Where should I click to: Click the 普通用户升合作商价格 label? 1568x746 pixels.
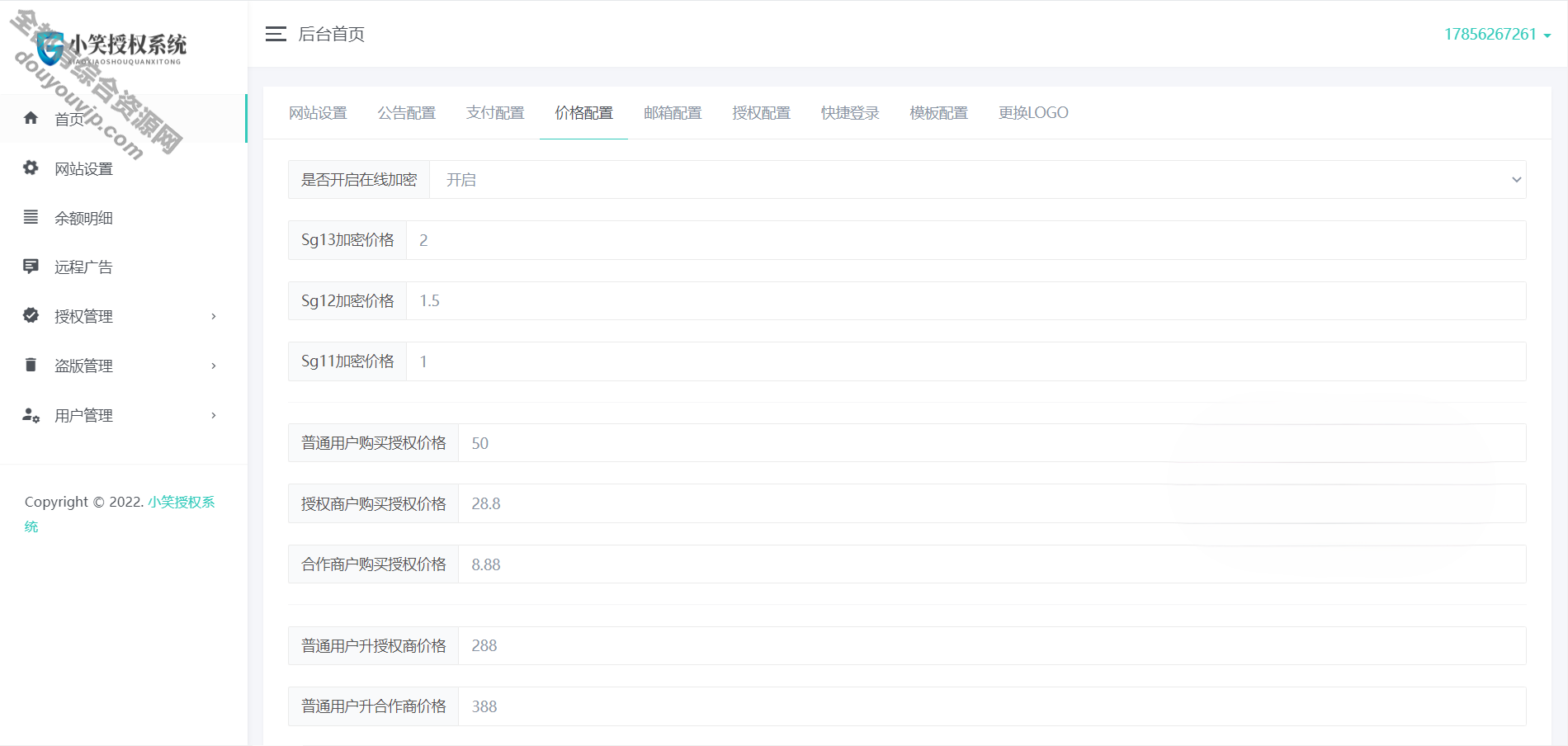(x=373, y=706)
